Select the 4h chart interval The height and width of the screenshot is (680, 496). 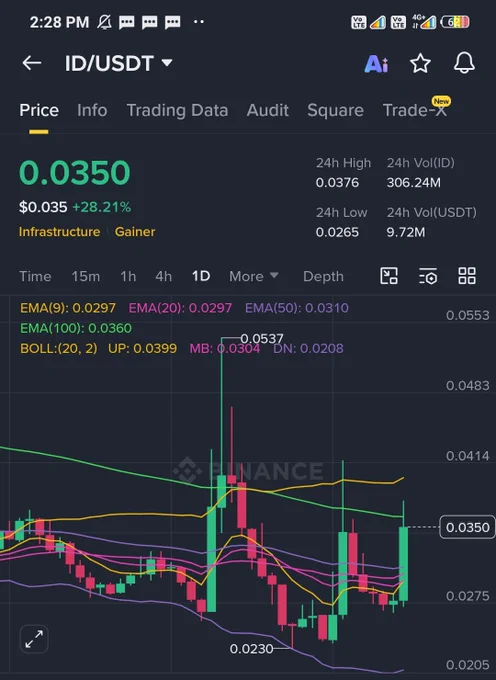(163, 276)
